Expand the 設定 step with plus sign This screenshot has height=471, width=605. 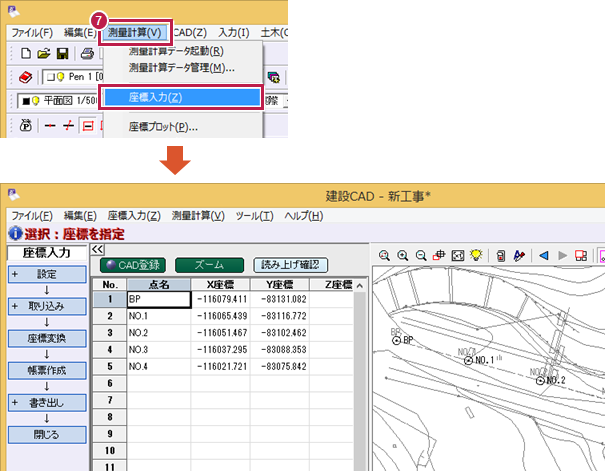click(x=14, y=273)
